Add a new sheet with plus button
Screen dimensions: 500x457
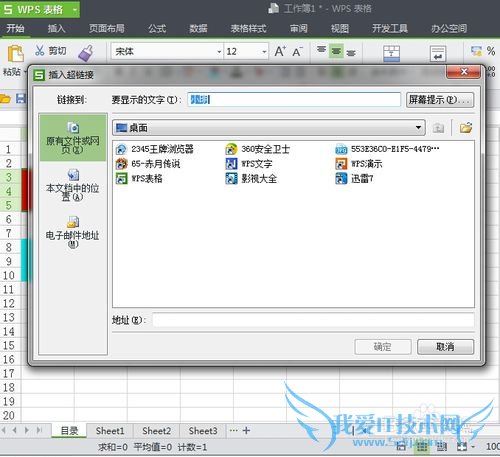coord(246,430)
